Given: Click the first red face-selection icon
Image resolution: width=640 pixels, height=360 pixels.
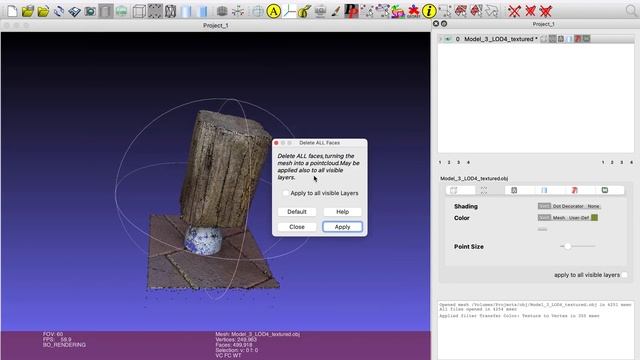Looking at the screenshot, I should point(461,11).
